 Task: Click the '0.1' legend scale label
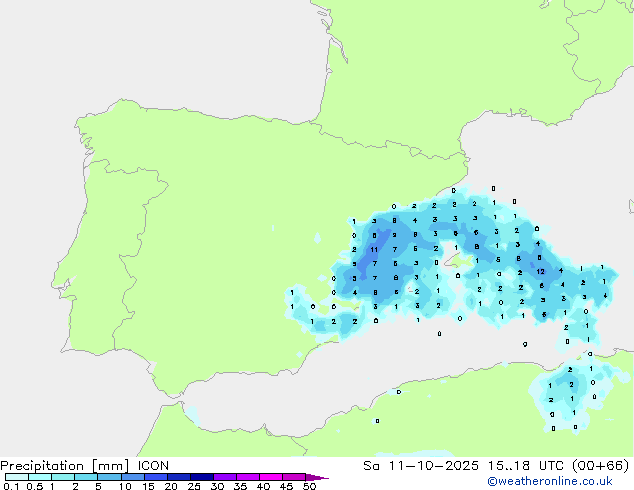pyautogui.click(x=11, y=486)
